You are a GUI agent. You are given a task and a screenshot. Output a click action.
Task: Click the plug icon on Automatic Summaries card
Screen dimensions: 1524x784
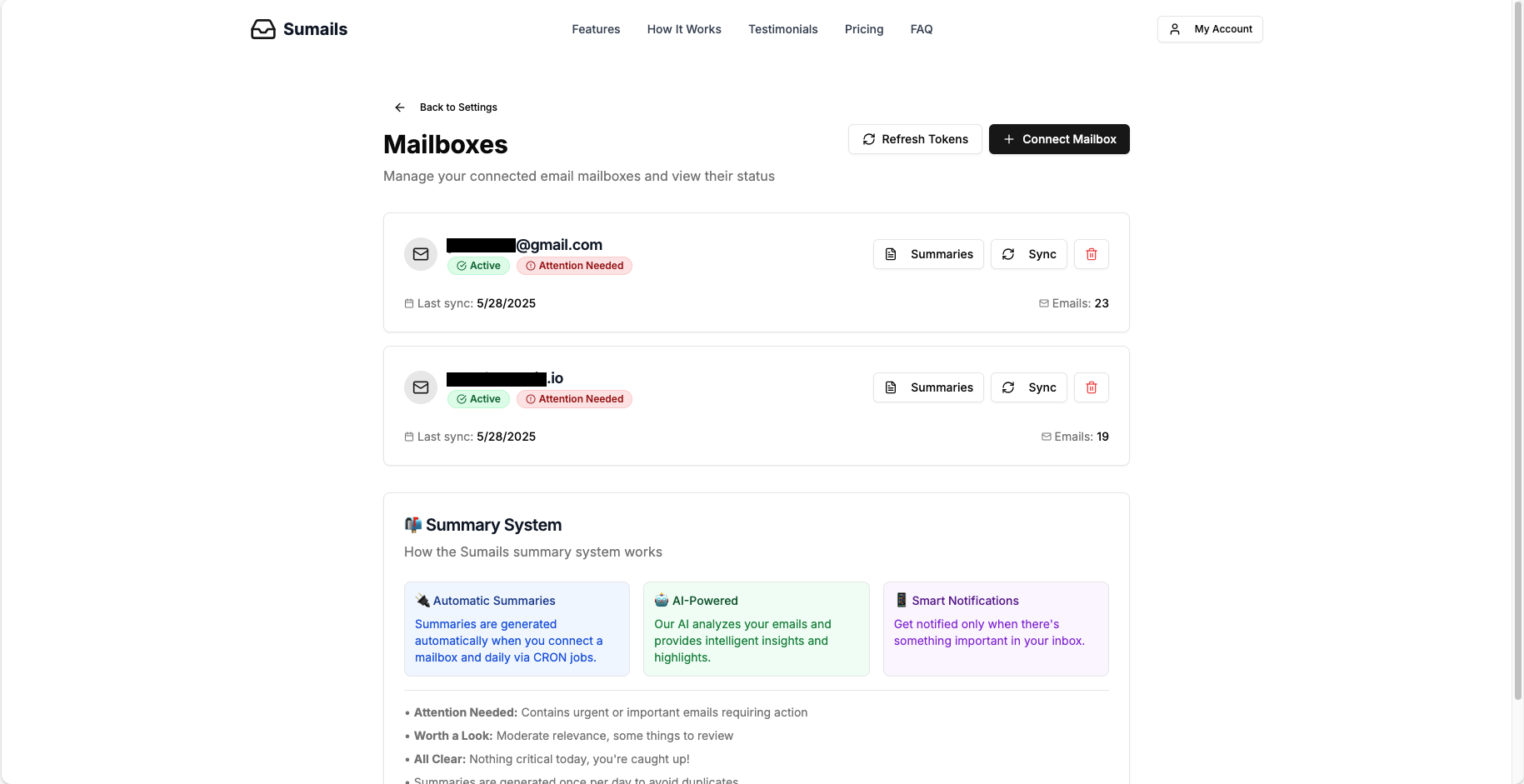pyautogui.click(x=422, y=601)
